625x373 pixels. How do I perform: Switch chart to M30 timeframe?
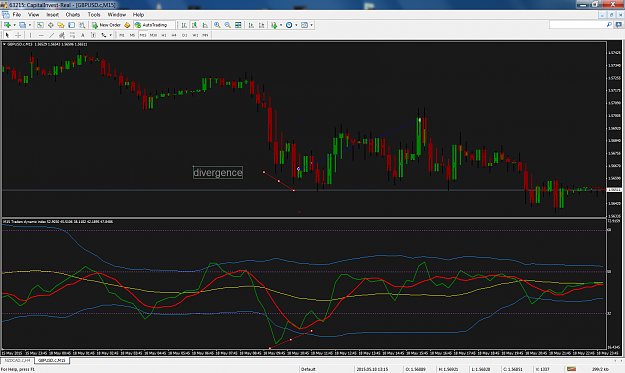153,35
